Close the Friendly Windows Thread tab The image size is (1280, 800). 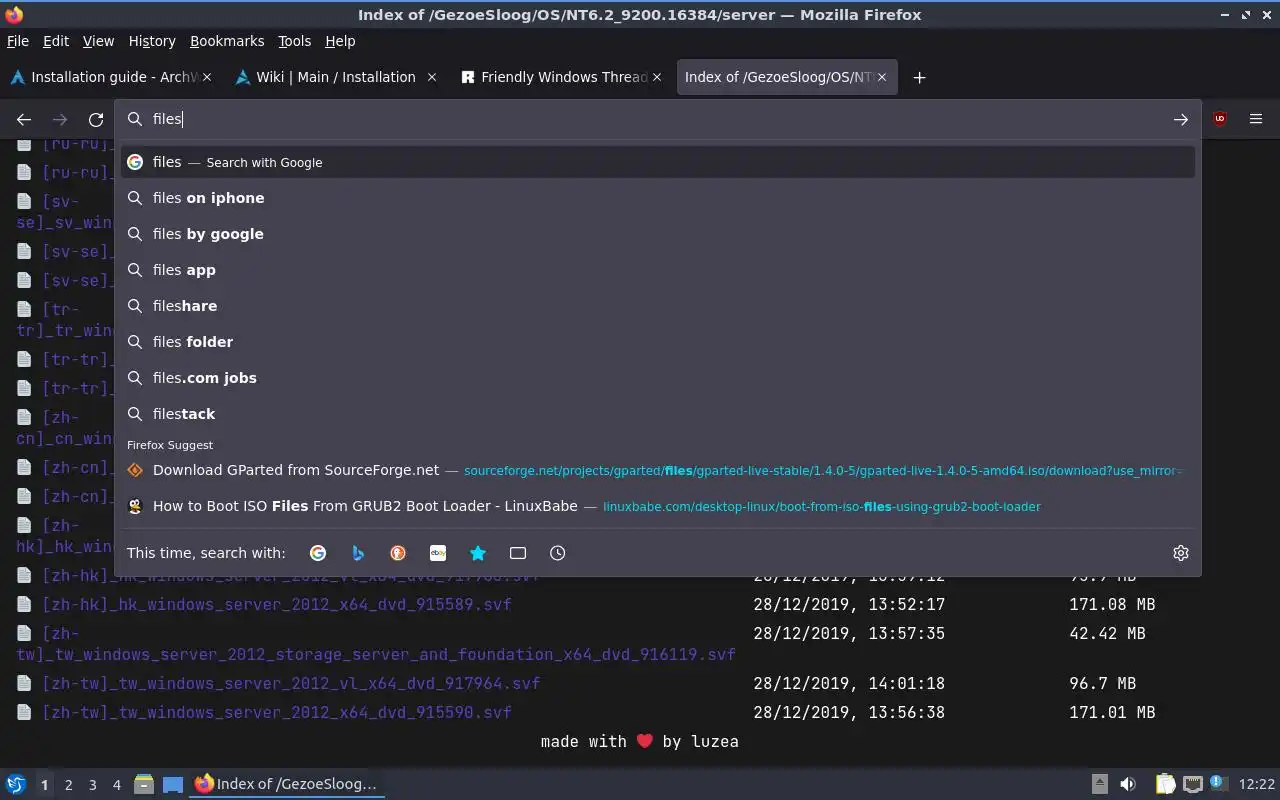[x=658, y=77]
